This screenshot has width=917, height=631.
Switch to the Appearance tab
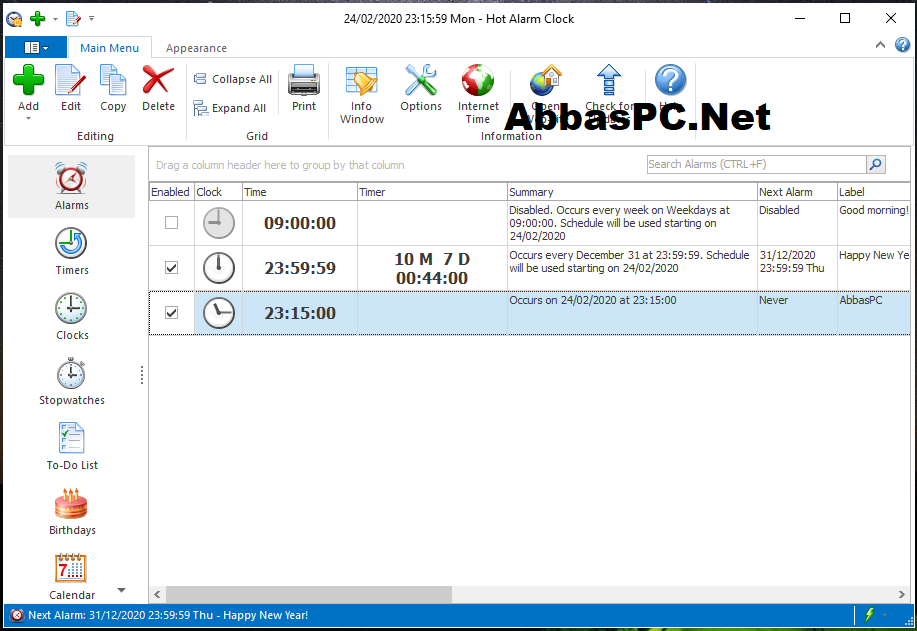coord(196,48)
